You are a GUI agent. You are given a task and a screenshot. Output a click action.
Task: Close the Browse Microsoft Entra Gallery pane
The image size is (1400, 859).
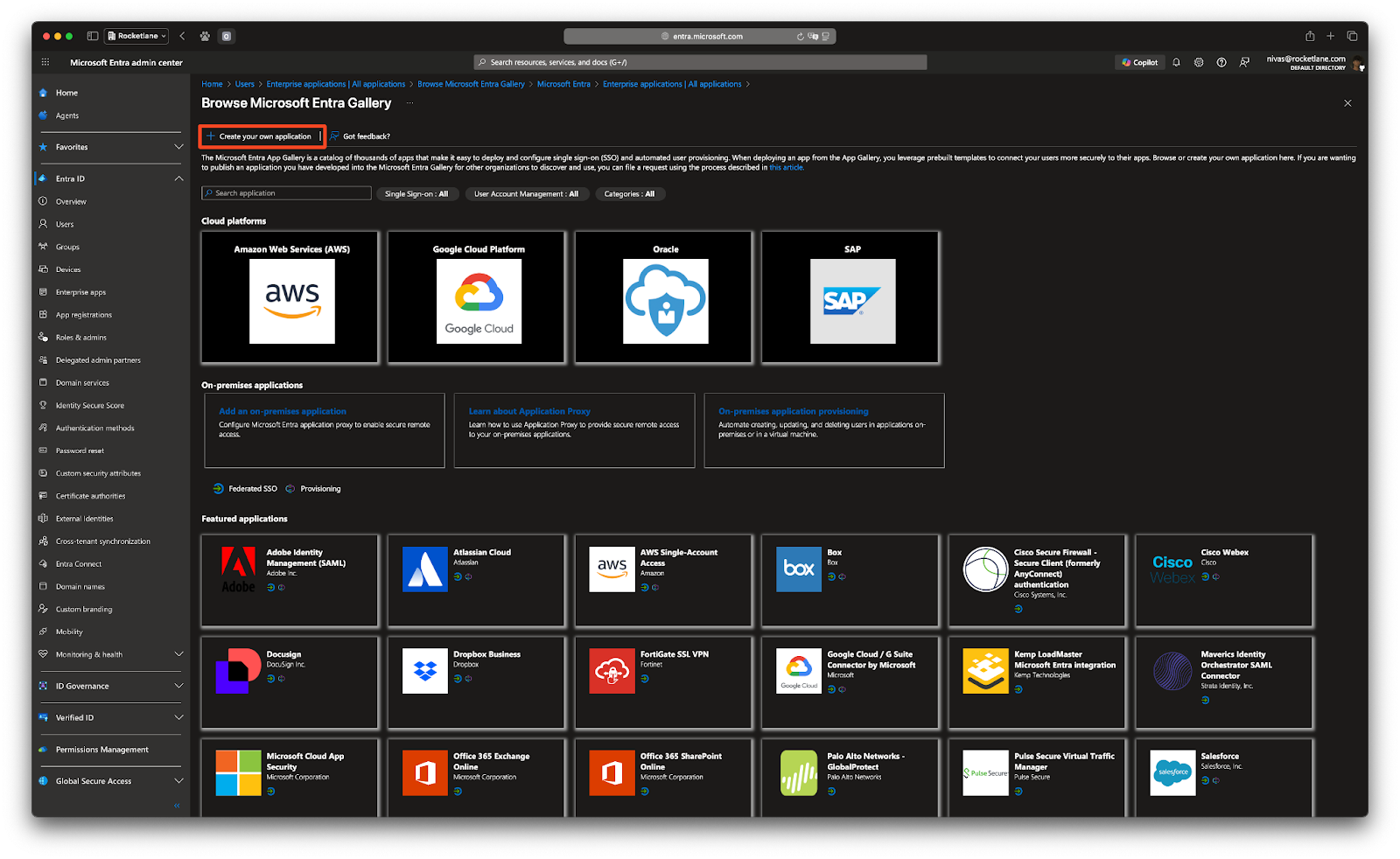click(1347, 103)
